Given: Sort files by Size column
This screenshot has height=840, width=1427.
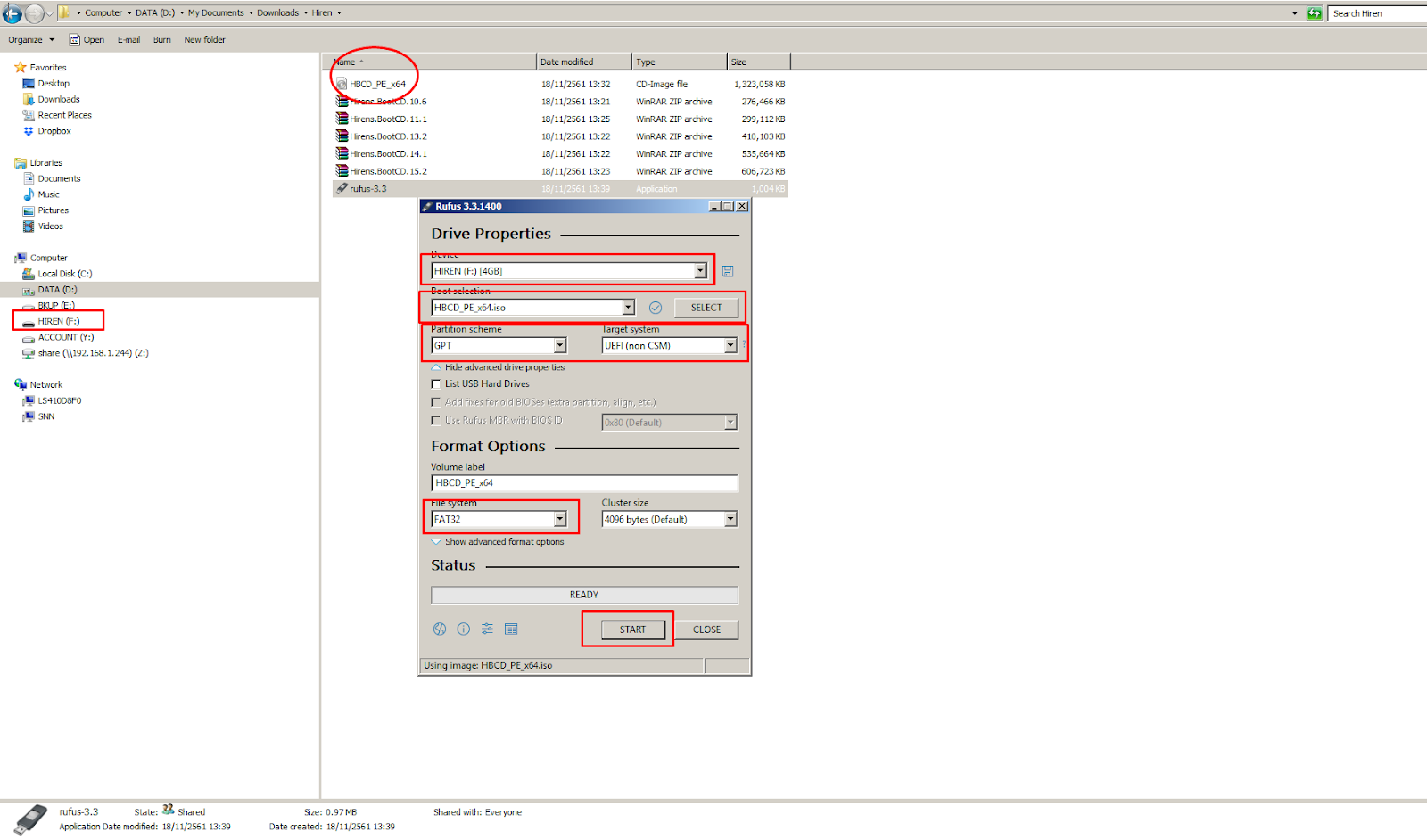Looking at the screenshot, I should click(758, 62).
